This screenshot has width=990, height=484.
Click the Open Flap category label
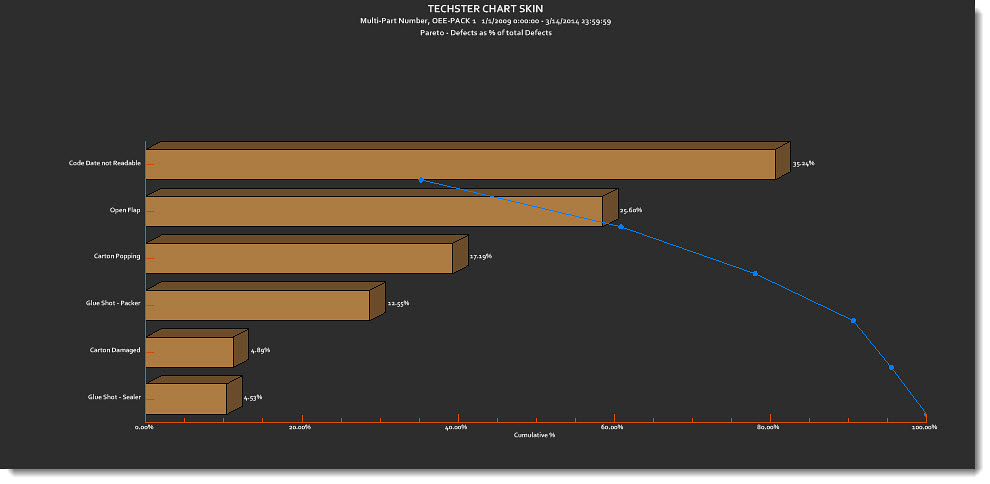pyautogui.click(x=125, y=210)
